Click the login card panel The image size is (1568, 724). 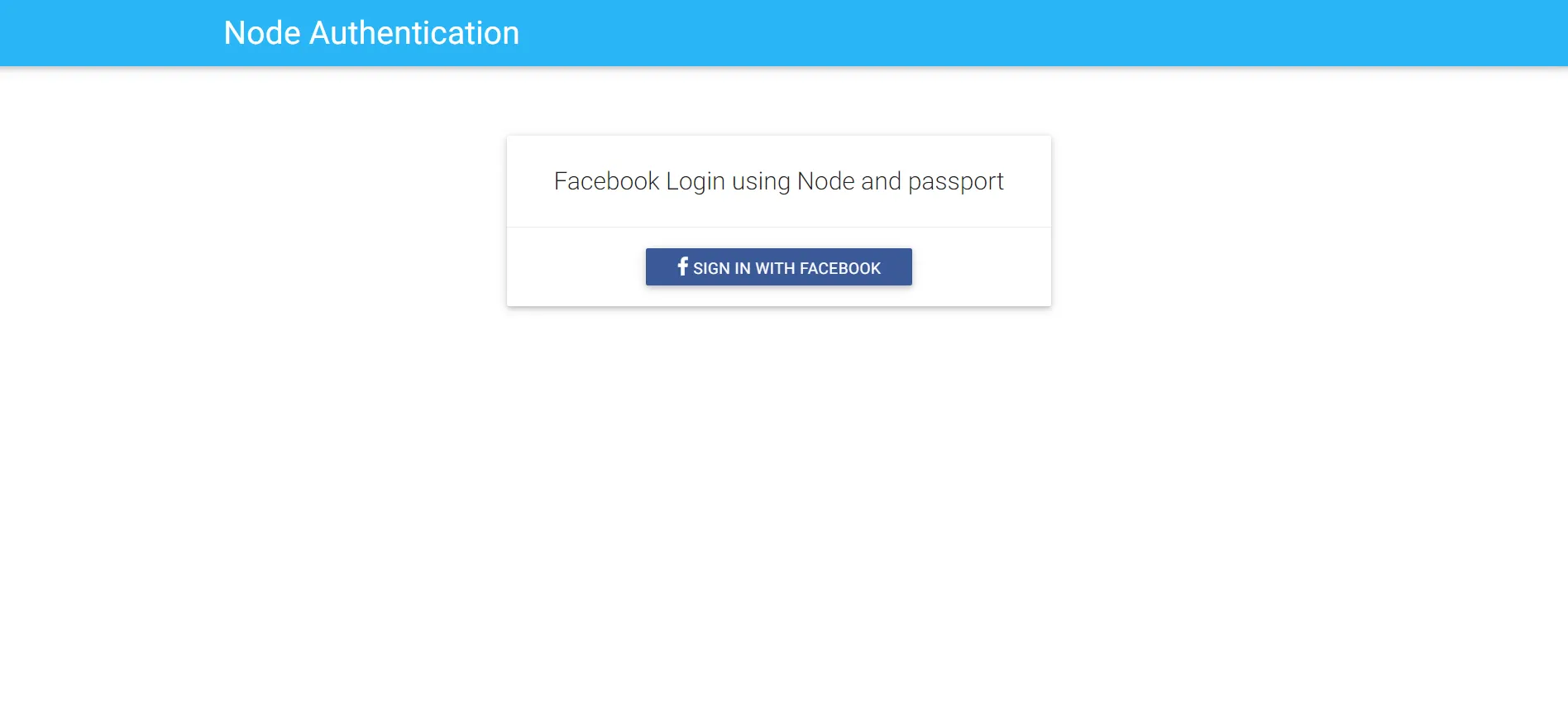(x=778, y=220)
